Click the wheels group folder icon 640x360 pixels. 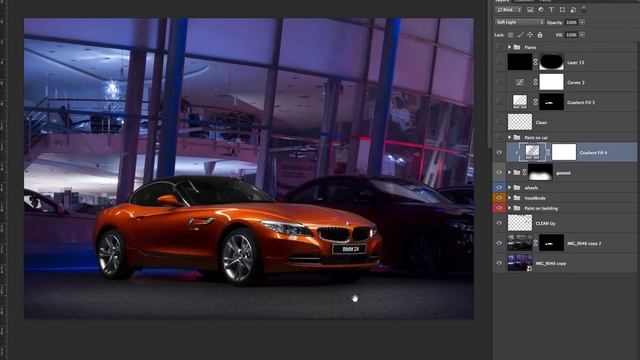click(x=517, y=188)
